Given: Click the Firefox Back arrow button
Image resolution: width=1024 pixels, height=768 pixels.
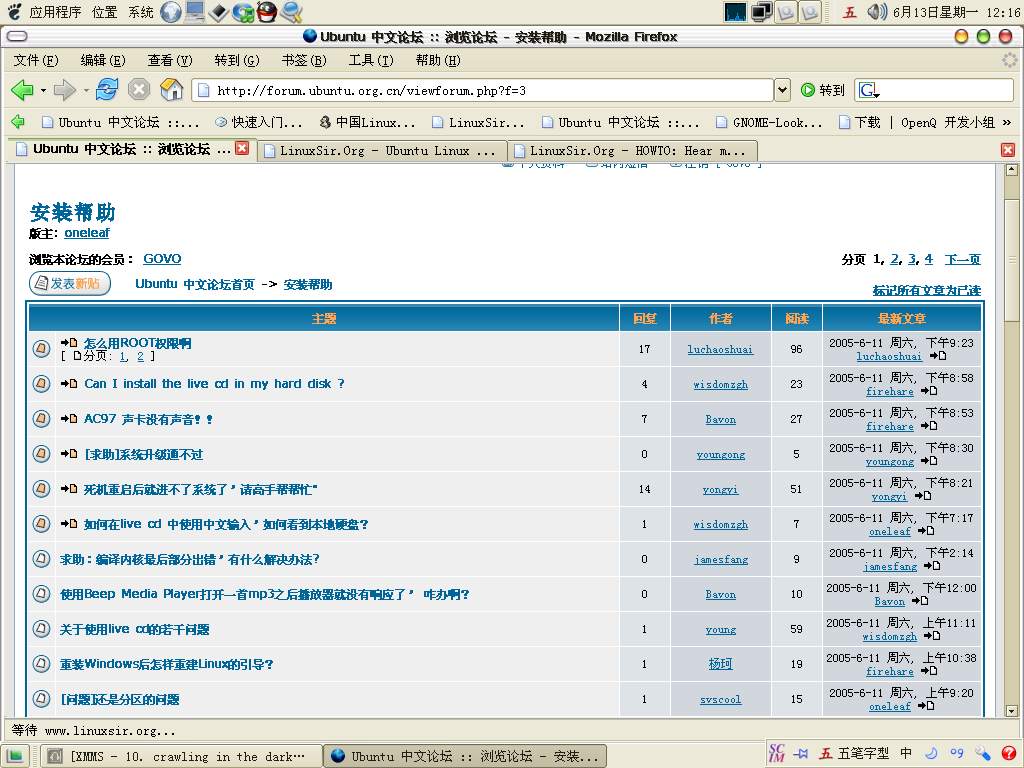Looking at the screenshot, I should pos(22,89).
